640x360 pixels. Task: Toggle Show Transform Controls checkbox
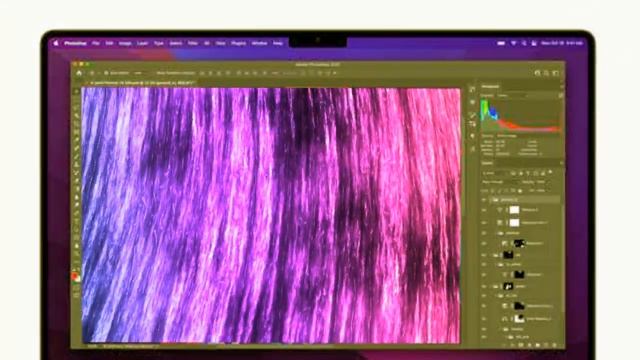tap(154, 73)
